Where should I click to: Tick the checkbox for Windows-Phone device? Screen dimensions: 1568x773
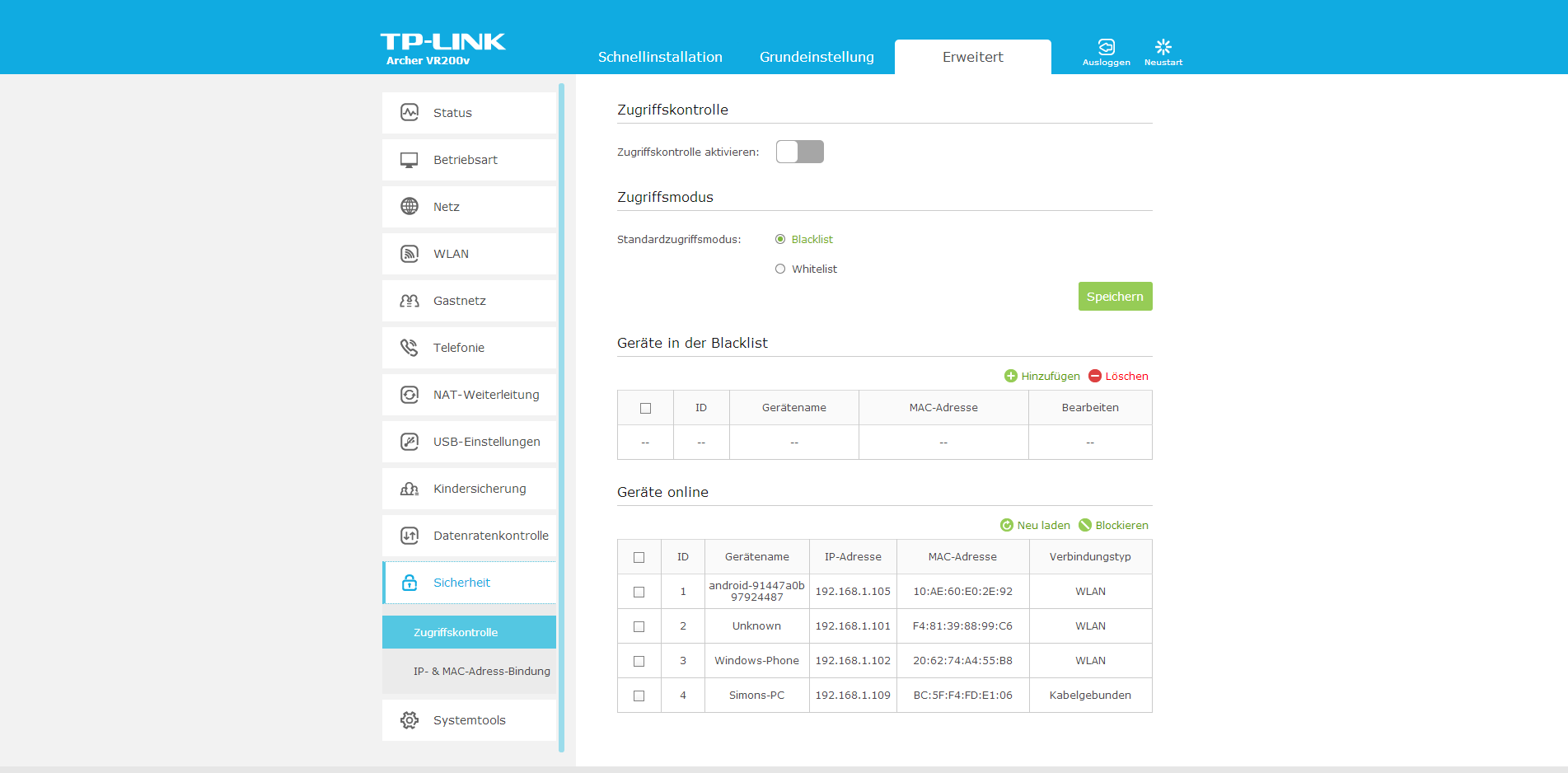click(639, 661)
